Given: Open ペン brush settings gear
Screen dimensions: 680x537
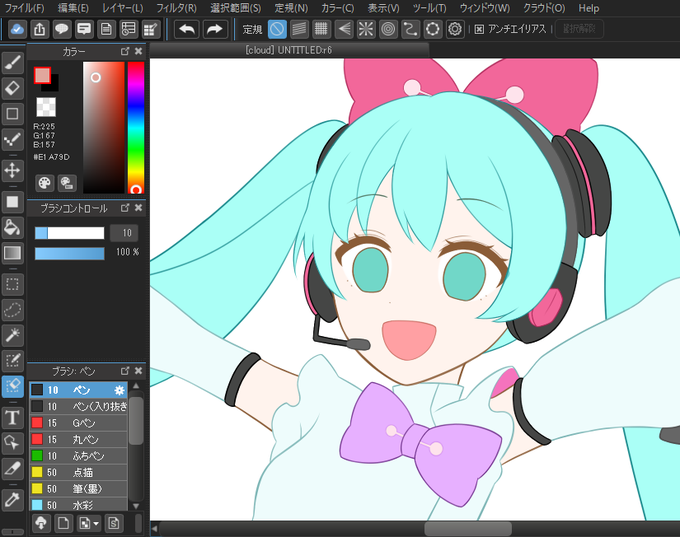Looking at the screenshot, I should pyautogui.click(x=119, y=390).
